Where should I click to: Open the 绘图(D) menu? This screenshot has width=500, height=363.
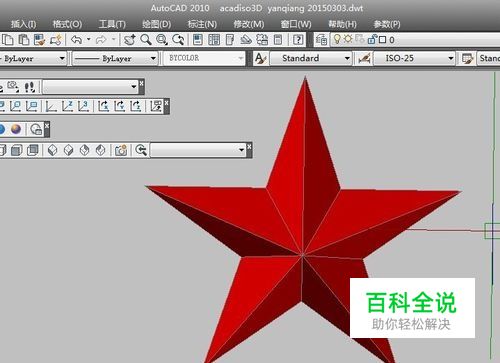156,24
